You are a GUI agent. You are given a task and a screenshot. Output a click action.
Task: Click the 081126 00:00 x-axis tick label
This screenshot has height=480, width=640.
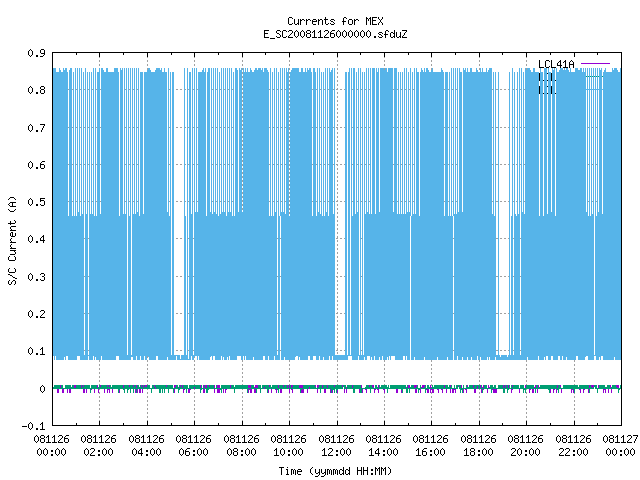tap(51, 446)
